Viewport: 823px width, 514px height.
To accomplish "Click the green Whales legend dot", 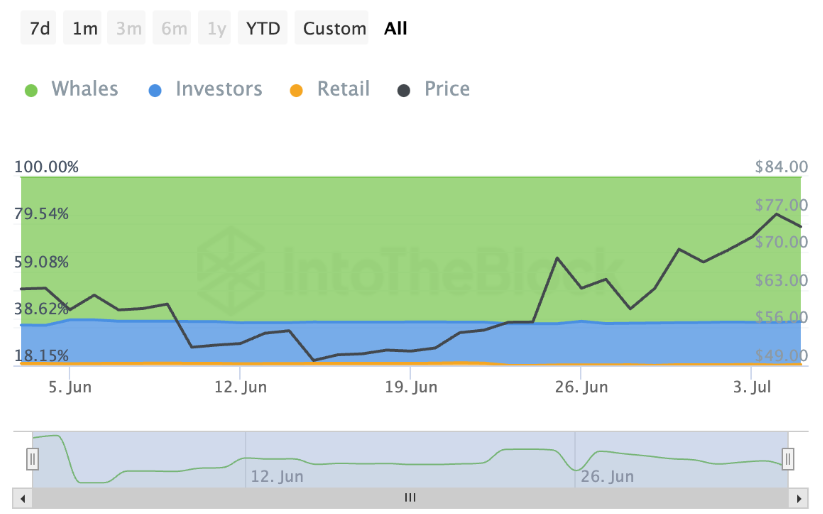I will [x=31, y=90].
